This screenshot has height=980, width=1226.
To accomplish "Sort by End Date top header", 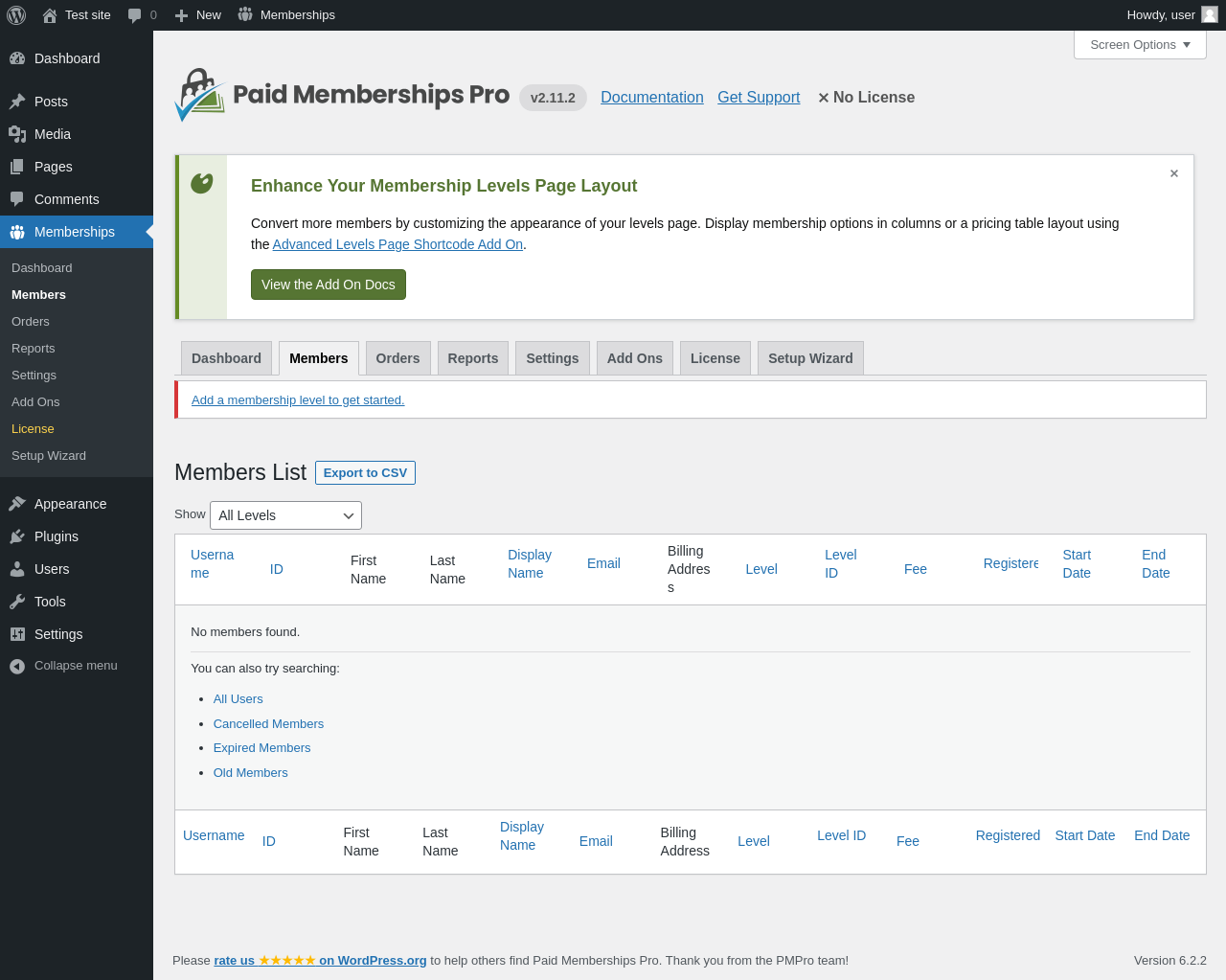I will coord(1156,563).
